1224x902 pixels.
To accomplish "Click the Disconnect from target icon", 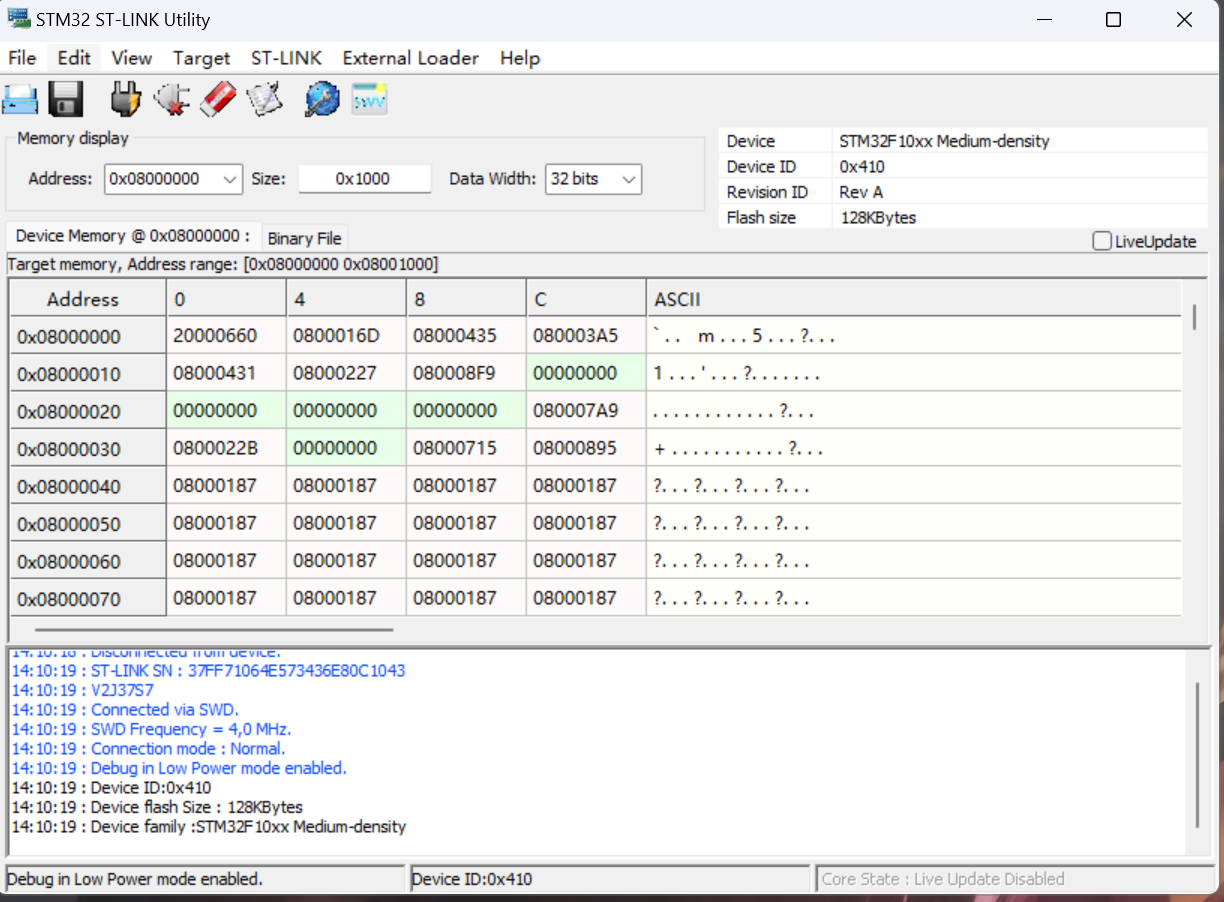I will point(172,99).
